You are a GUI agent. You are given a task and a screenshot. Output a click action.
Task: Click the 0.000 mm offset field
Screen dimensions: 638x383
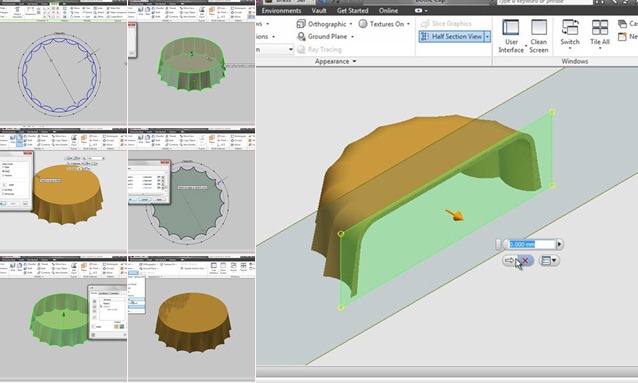[532, 244]
